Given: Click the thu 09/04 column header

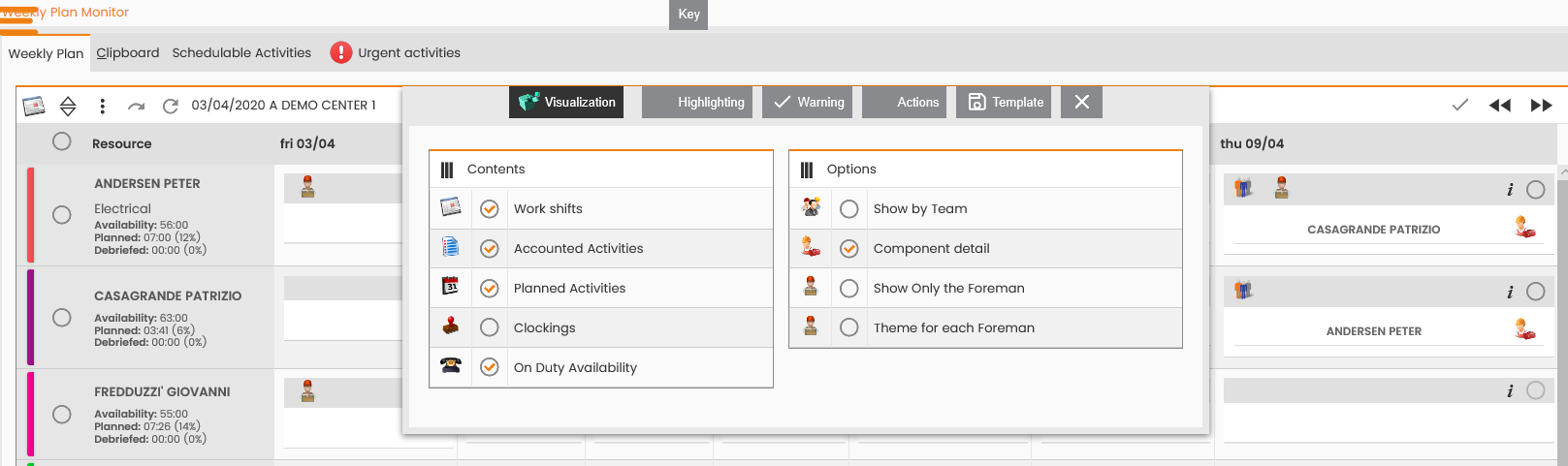Looking at the screenshot, I should click(x=1252, y=143).
